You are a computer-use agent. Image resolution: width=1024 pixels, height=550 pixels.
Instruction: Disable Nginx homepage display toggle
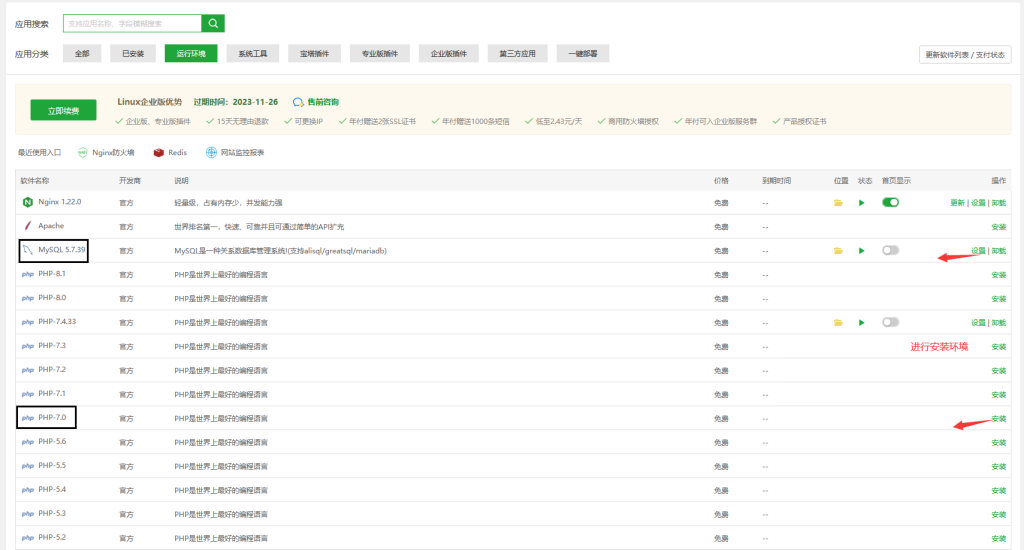890,202
